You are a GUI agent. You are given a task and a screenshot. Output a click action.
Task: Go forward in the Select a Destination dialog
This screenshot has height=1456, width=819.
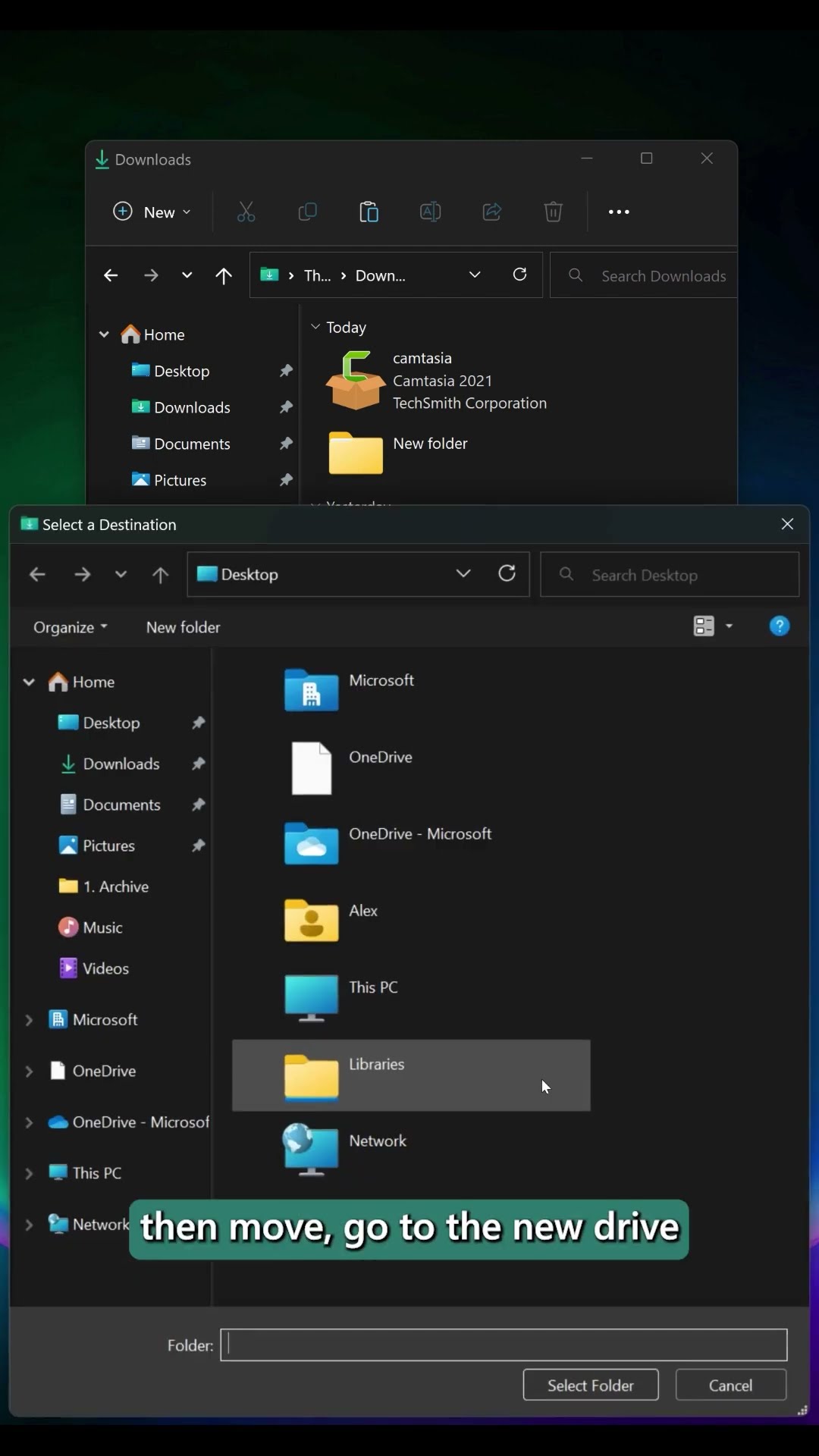[x=82, y=575]
